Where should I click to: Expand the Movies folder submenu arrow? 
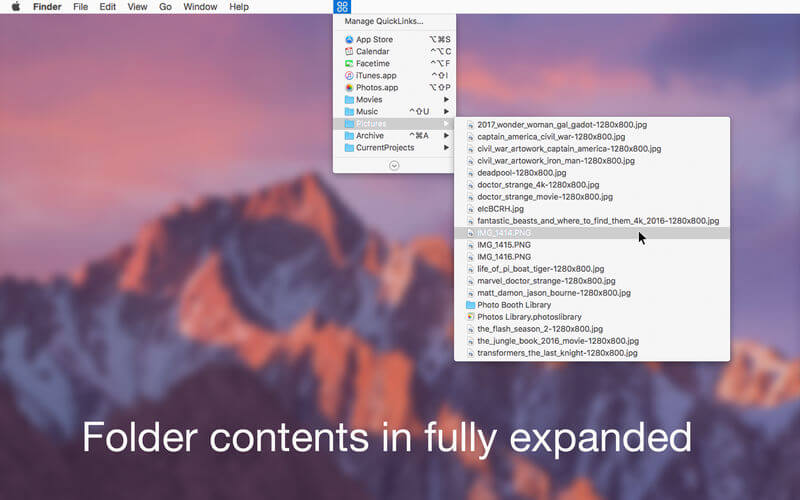point(446,99)
